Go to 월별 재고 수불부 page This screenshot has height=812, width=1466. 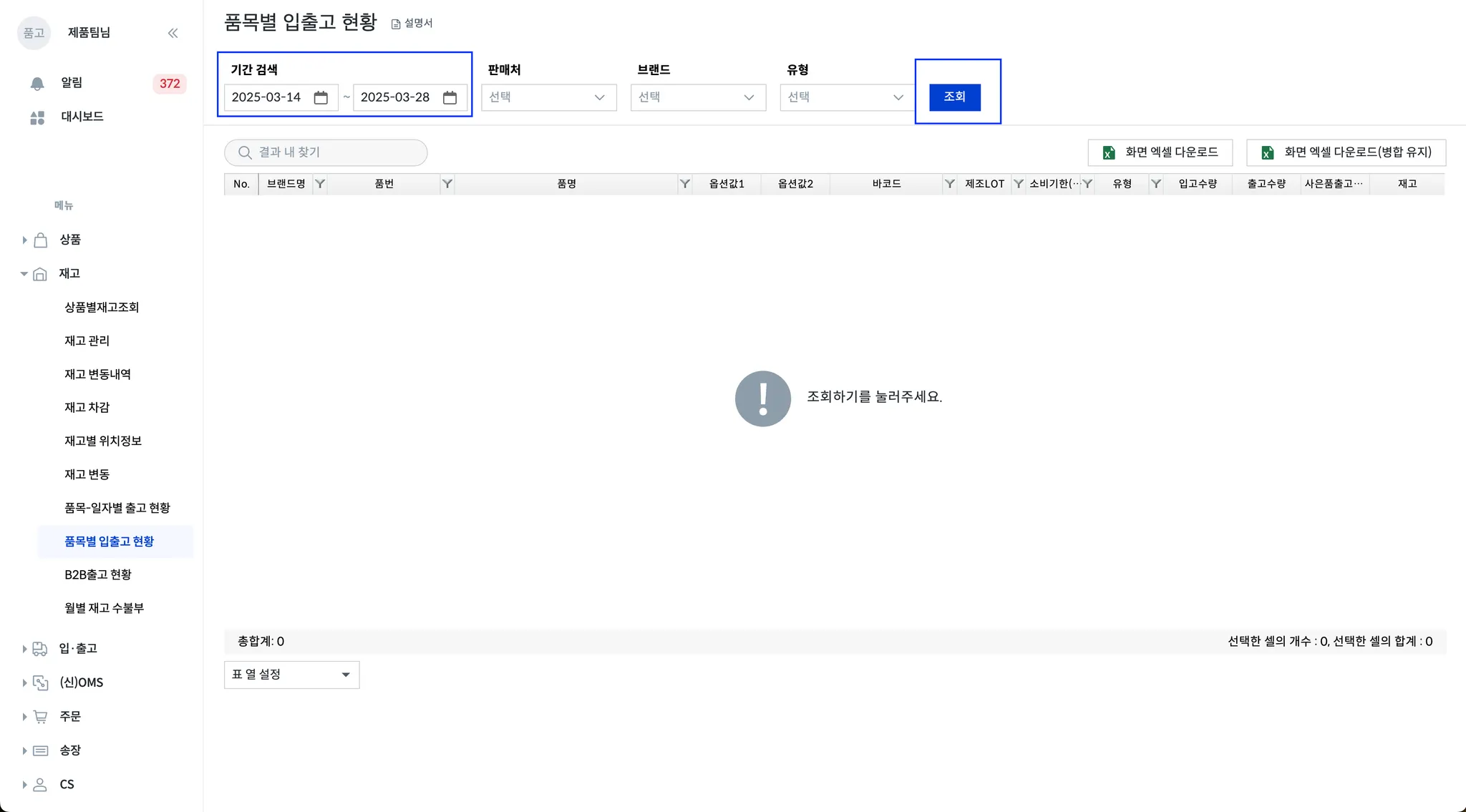tap(104, 608)
